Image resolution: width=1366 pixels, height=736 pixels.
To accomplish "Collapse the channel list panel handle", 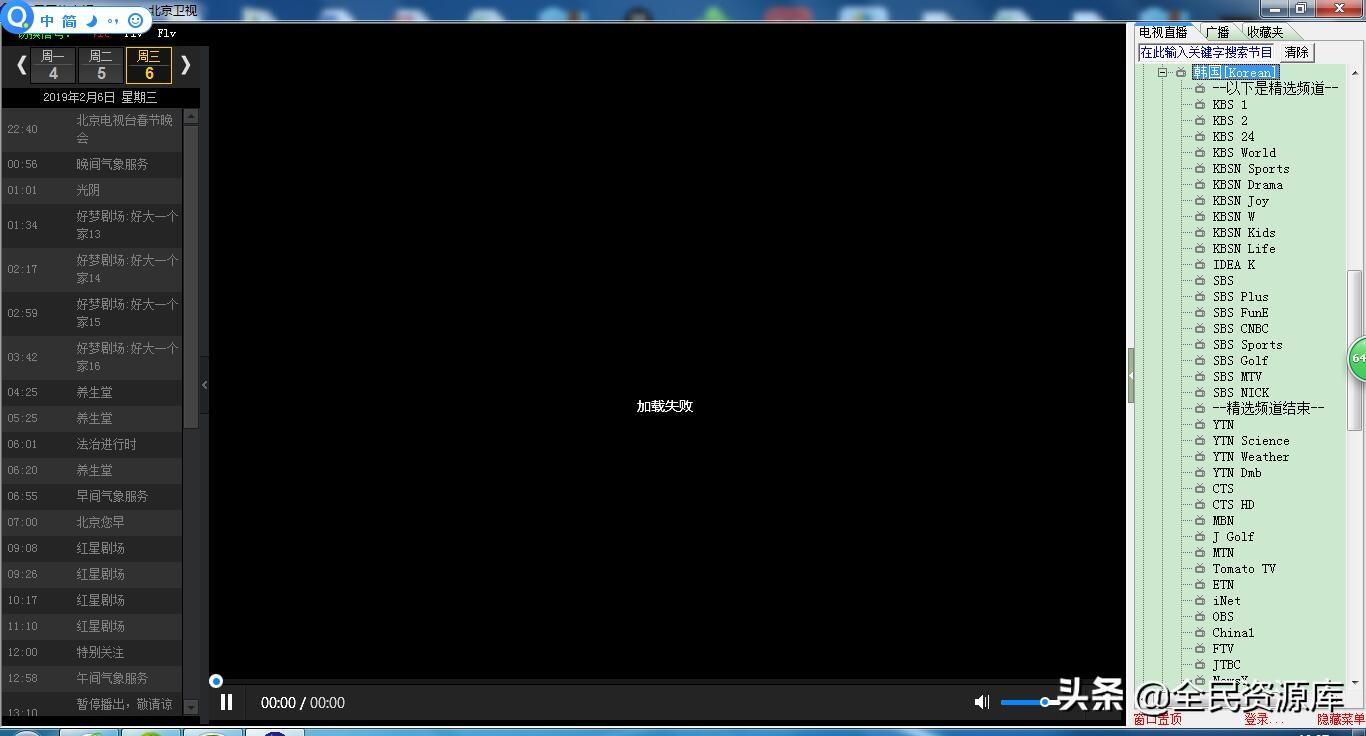I will click(x=1131, y=375).
